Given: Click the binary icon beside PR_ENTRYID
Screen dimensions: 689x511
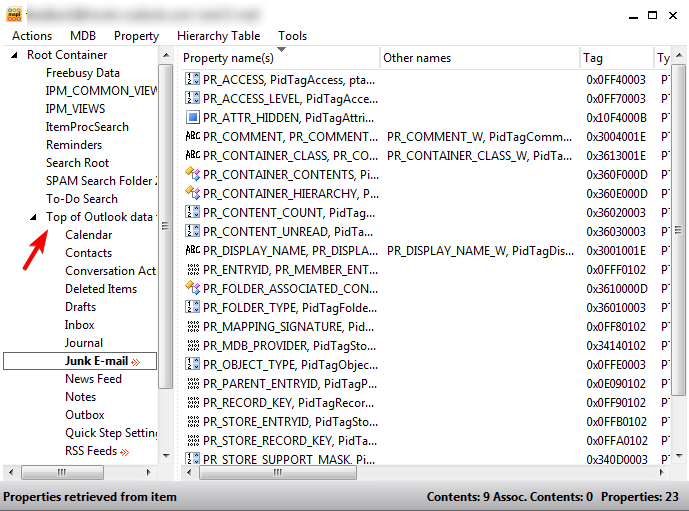Looking at the screenshot, I should (x=193, y=269).
